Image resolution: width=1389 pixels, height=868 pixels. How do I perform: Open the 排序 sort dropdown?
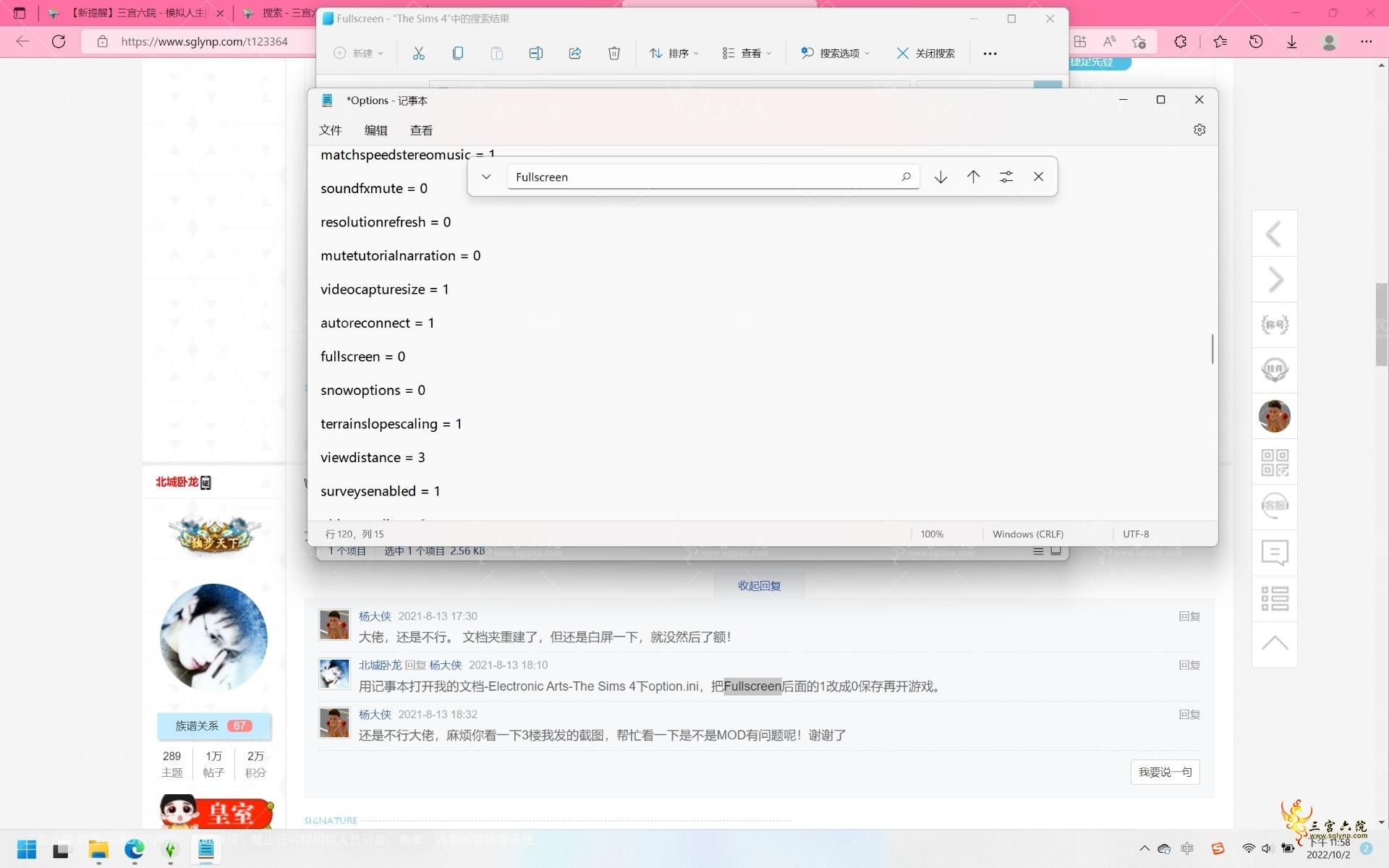click(x=674, y=53)
